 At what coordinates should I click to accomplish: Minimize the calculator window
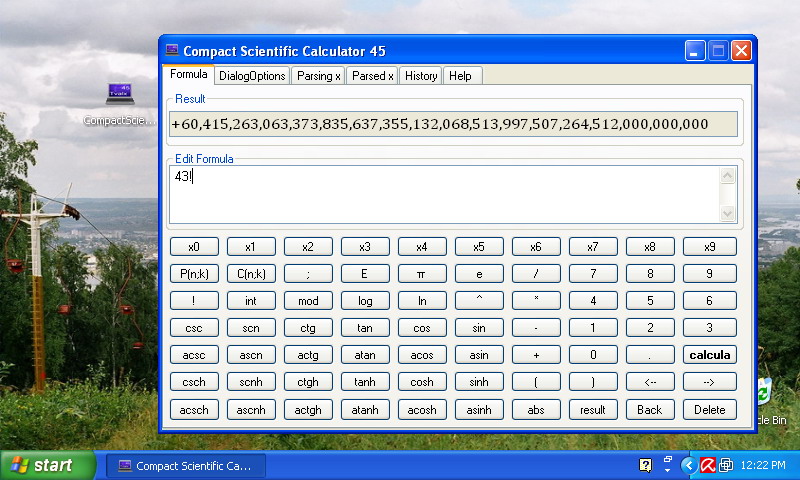(695, 50)
